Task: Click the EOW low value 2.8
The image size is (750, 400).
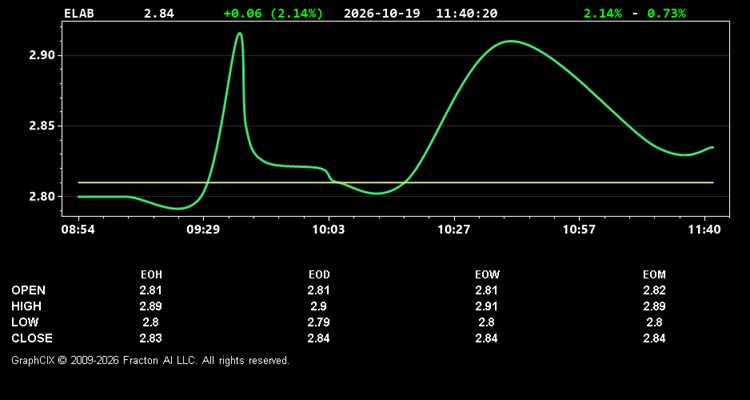Action: pyautogui.click(x=486, y=322)
